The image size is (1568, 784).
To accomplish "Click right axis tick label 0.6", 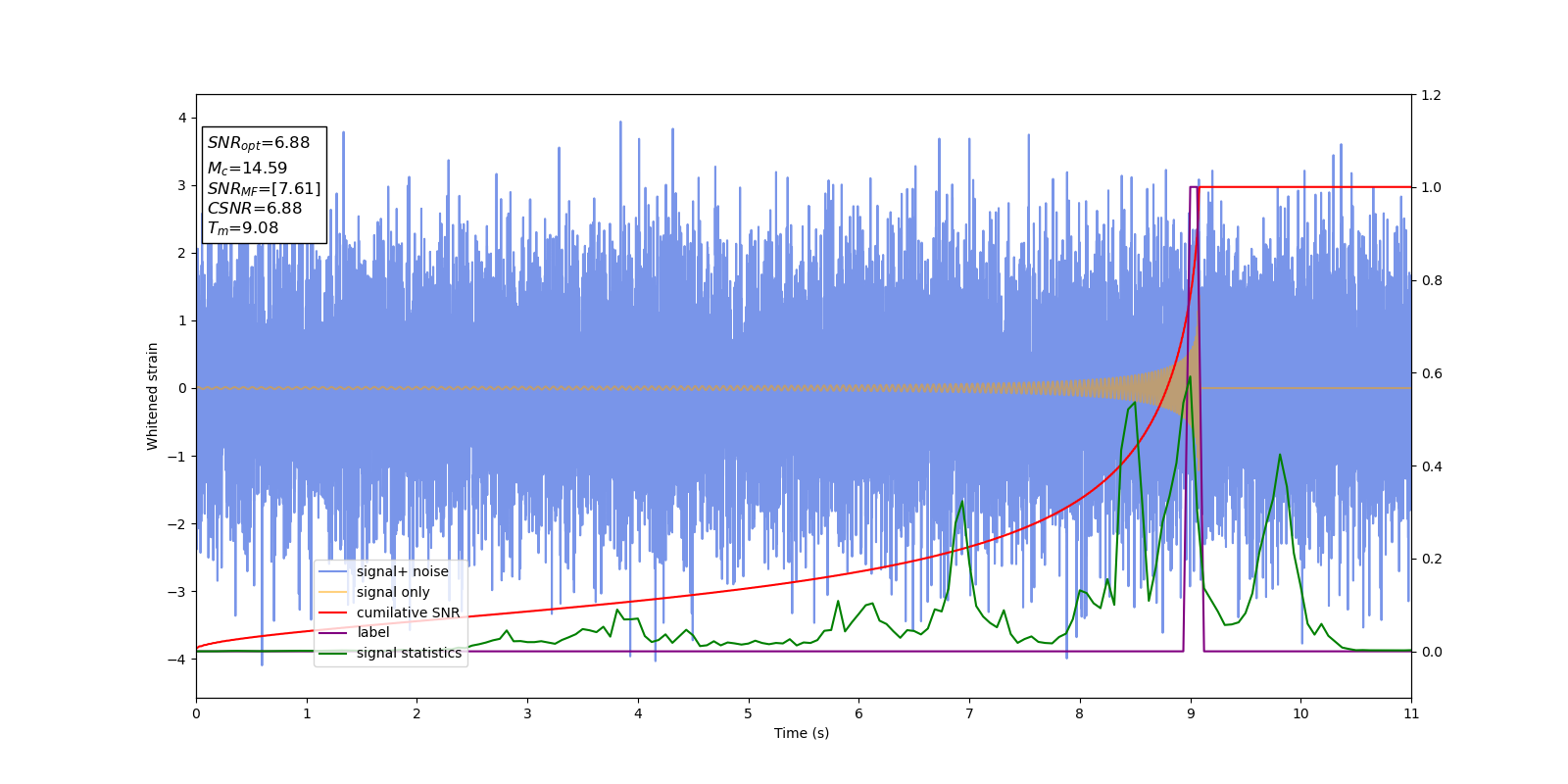I will click(1431, 373).
